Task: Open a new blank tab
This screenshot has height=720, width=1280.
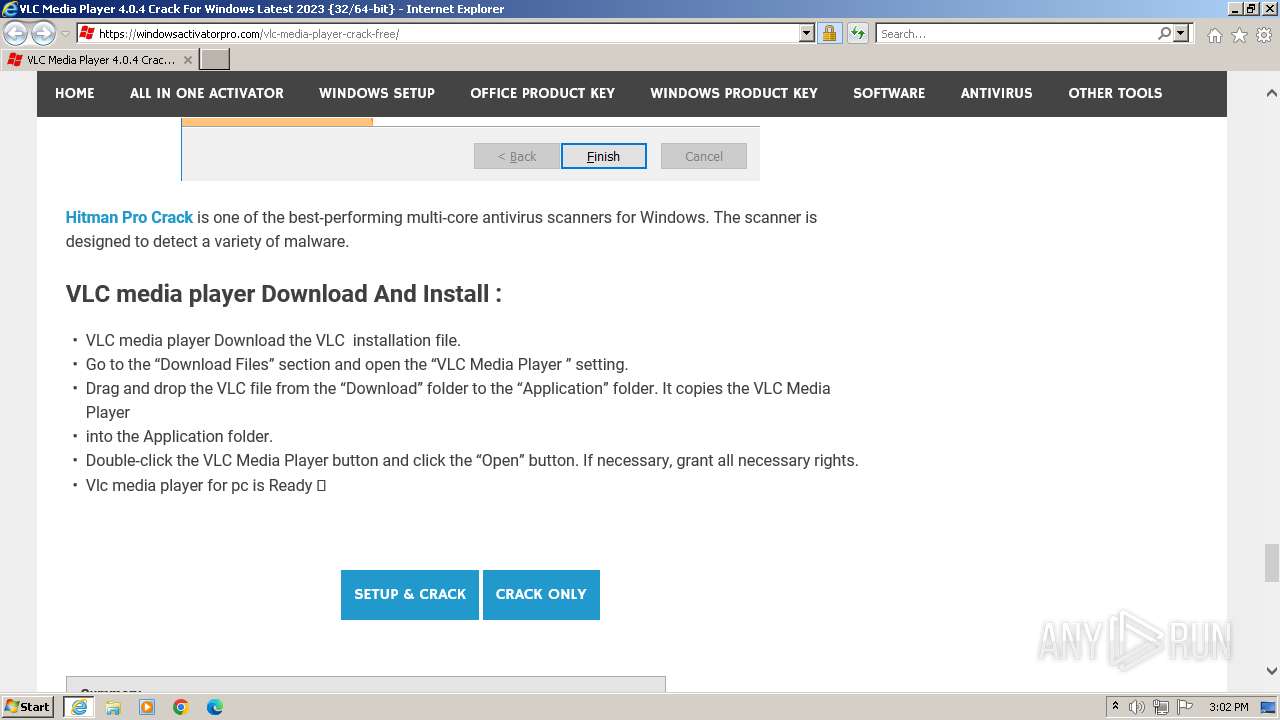Action: pos(215,60)
